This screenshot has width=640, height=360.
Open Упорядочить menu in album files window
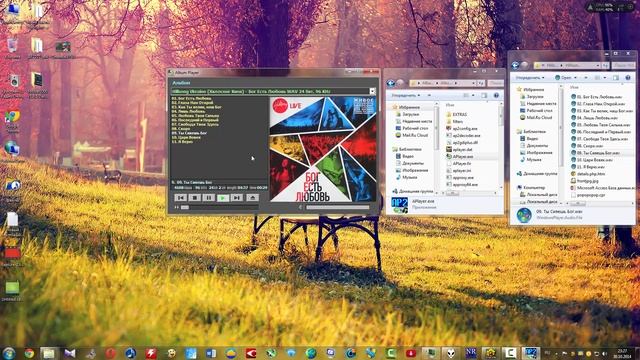tap(530, 78)
